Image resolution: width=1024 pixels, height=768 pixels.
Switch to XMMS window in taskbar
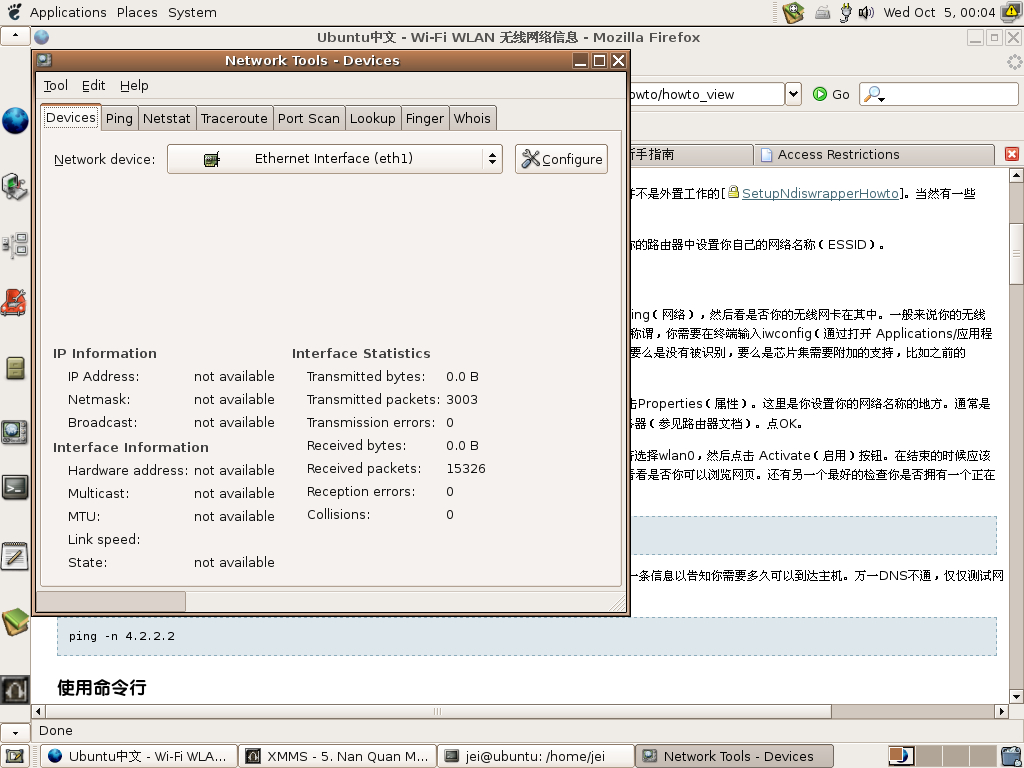click(337, 756)
